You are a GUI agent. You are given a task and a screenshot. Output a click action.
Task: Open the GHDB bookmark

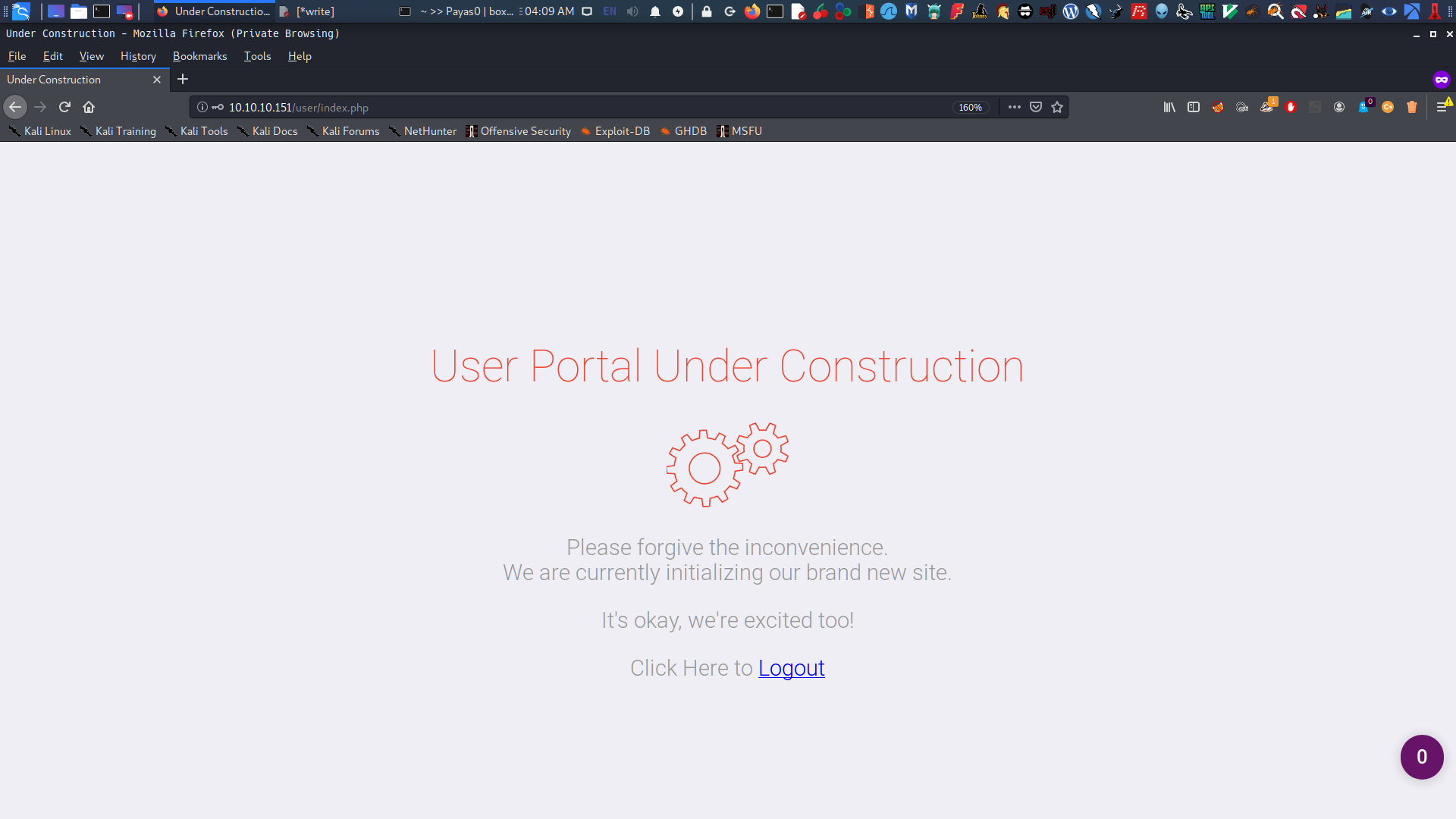tap(683, 131)
